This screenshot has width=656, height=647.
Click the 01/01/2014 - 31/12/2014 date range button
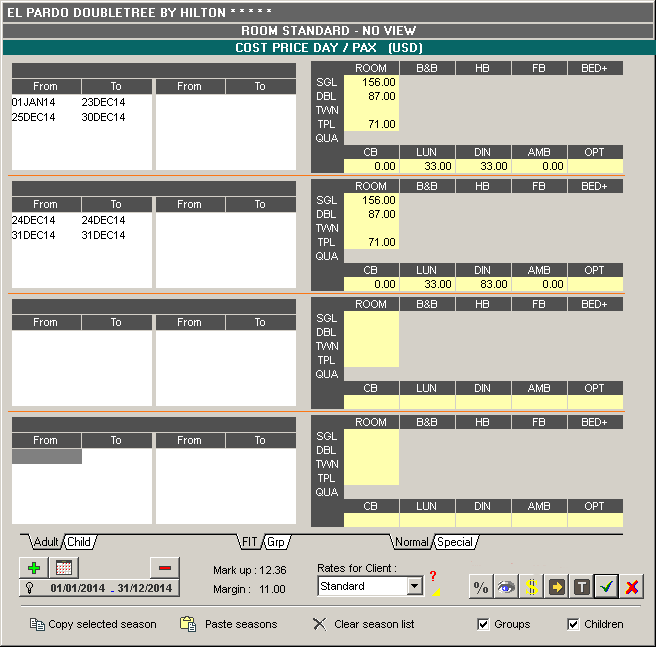99,588
